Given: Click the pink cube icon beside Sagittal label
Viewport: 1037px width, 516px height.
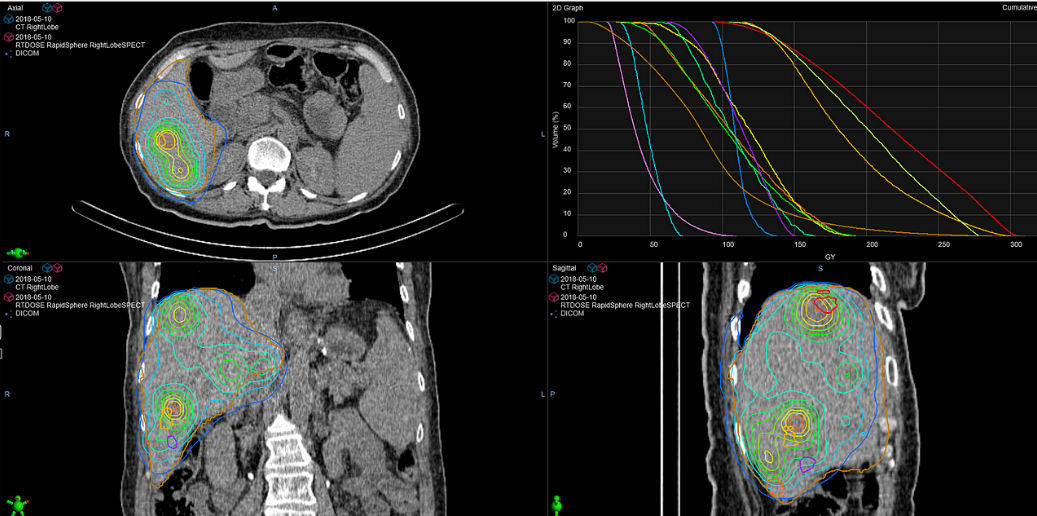Looking at the screenshot, I should coord(602,268).
